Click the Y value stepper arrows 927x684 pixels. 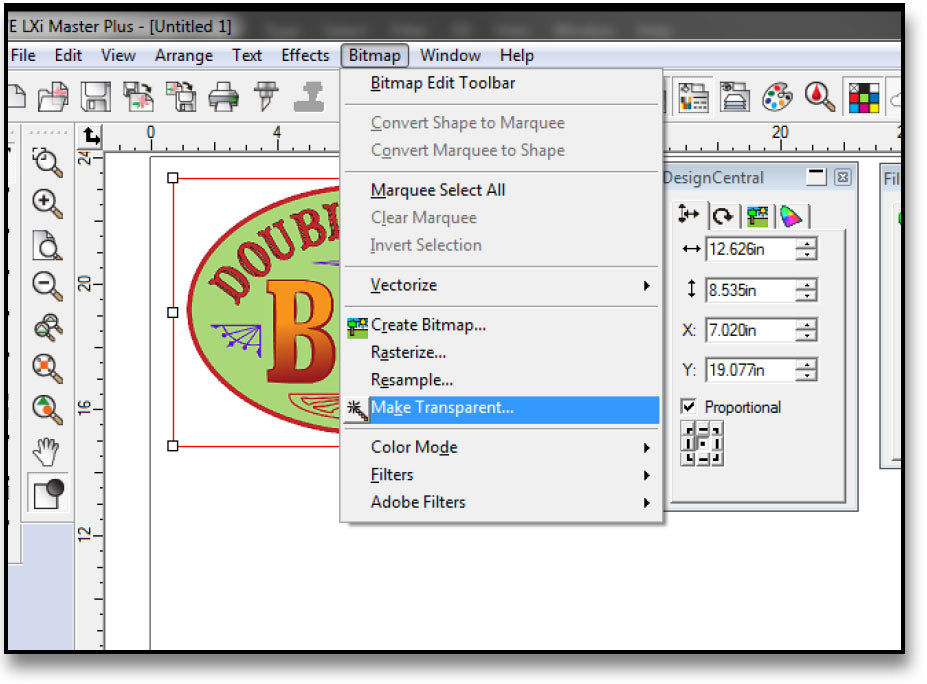tap(806, 370)
